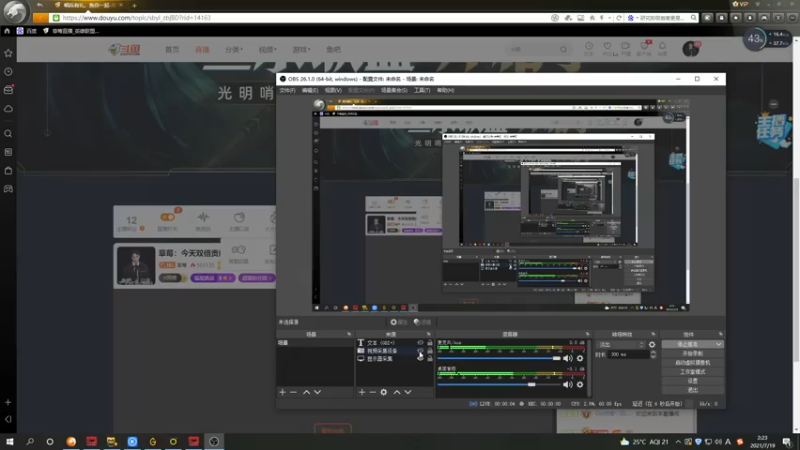Open the Windows Start menu
Viewport: 800px width, 450px height.
coord(9,441)
